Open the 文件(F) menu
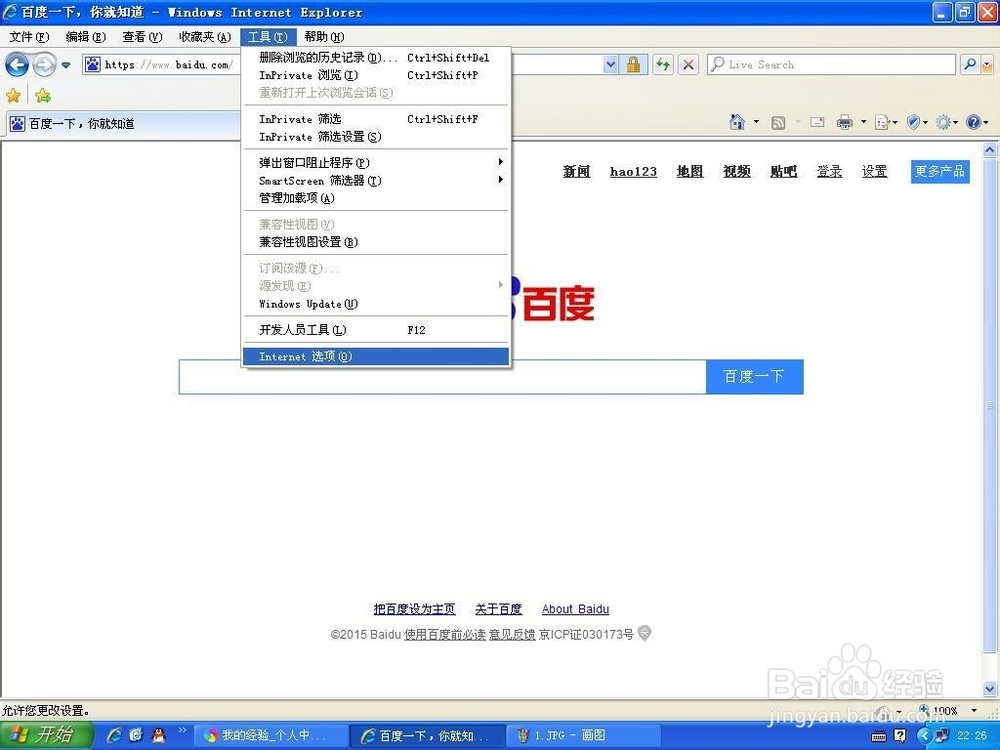1000x750 pixels. pyautogui.click(x=29, y=37)
